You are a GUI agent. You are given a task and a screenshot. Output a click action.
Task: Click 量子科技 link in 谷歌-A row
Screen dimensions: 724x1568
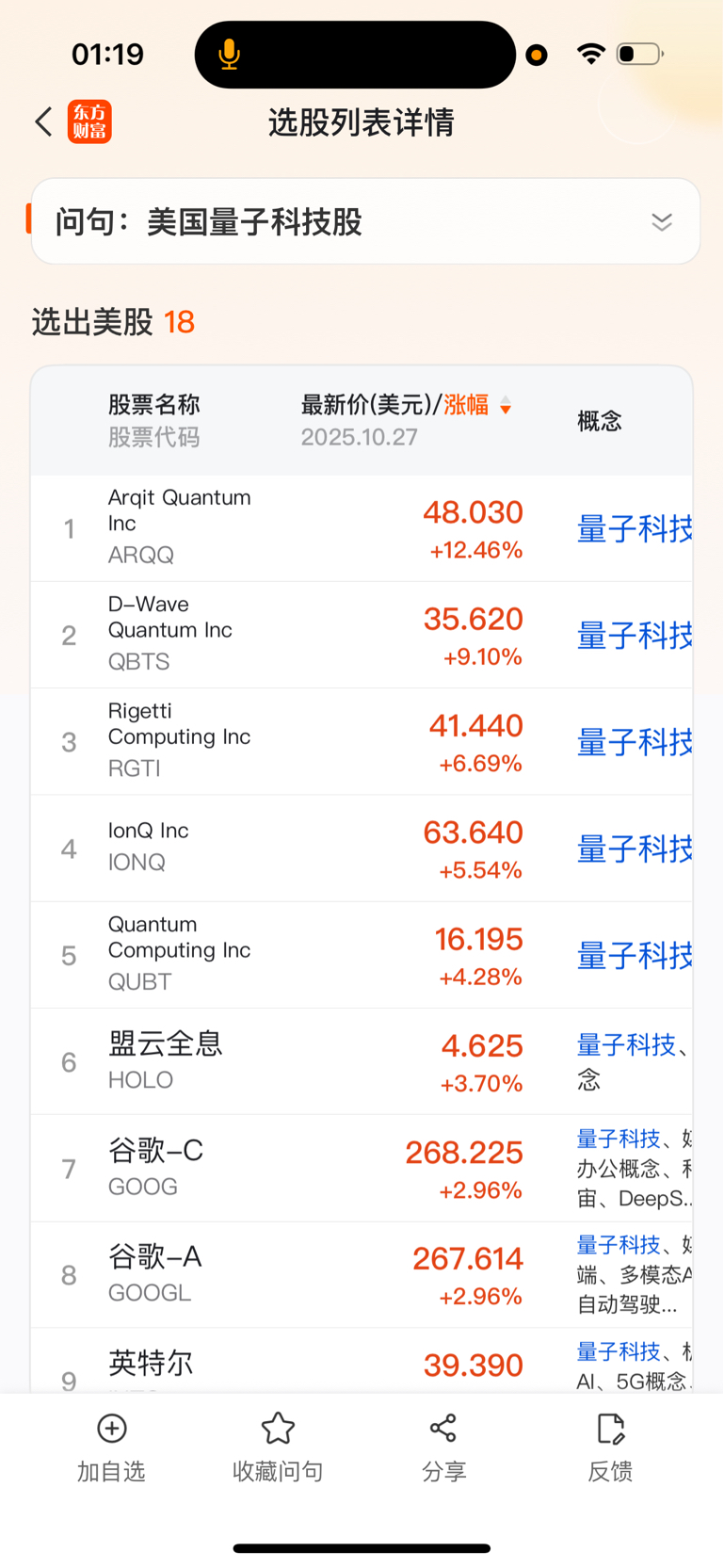click(619, 1245)
